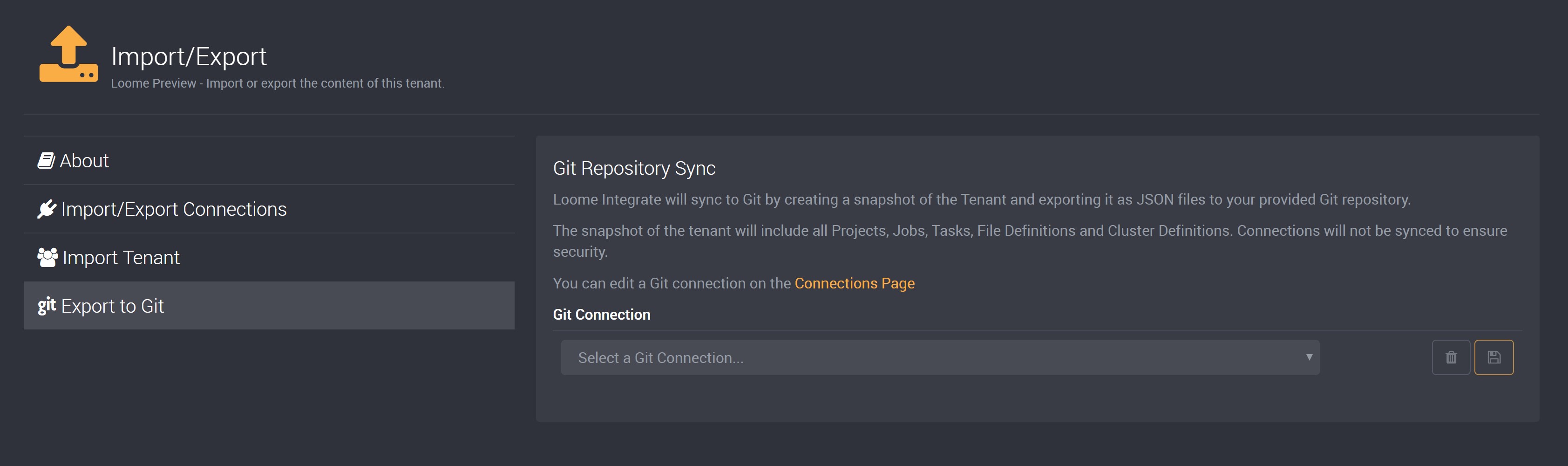Click the orange Import/Export upload icon
The width and height of the screenshot is (1568, 466).
point(68,54)
